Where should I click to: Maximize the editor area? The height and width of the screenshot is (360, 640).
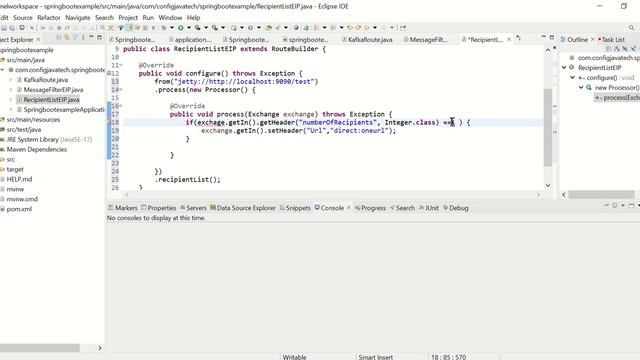551,37
